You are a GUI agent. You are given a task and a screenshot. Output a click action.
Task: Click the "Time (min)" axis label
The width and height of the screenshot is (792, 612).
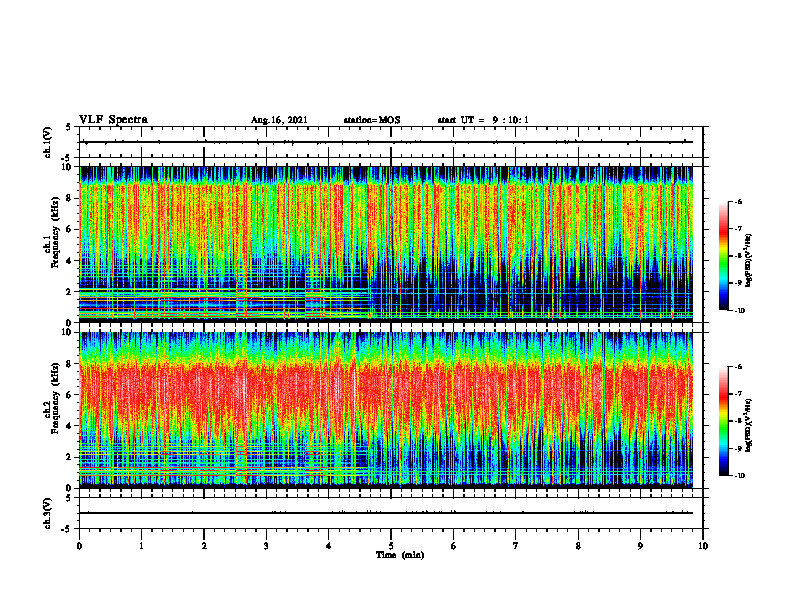point(400,555)
